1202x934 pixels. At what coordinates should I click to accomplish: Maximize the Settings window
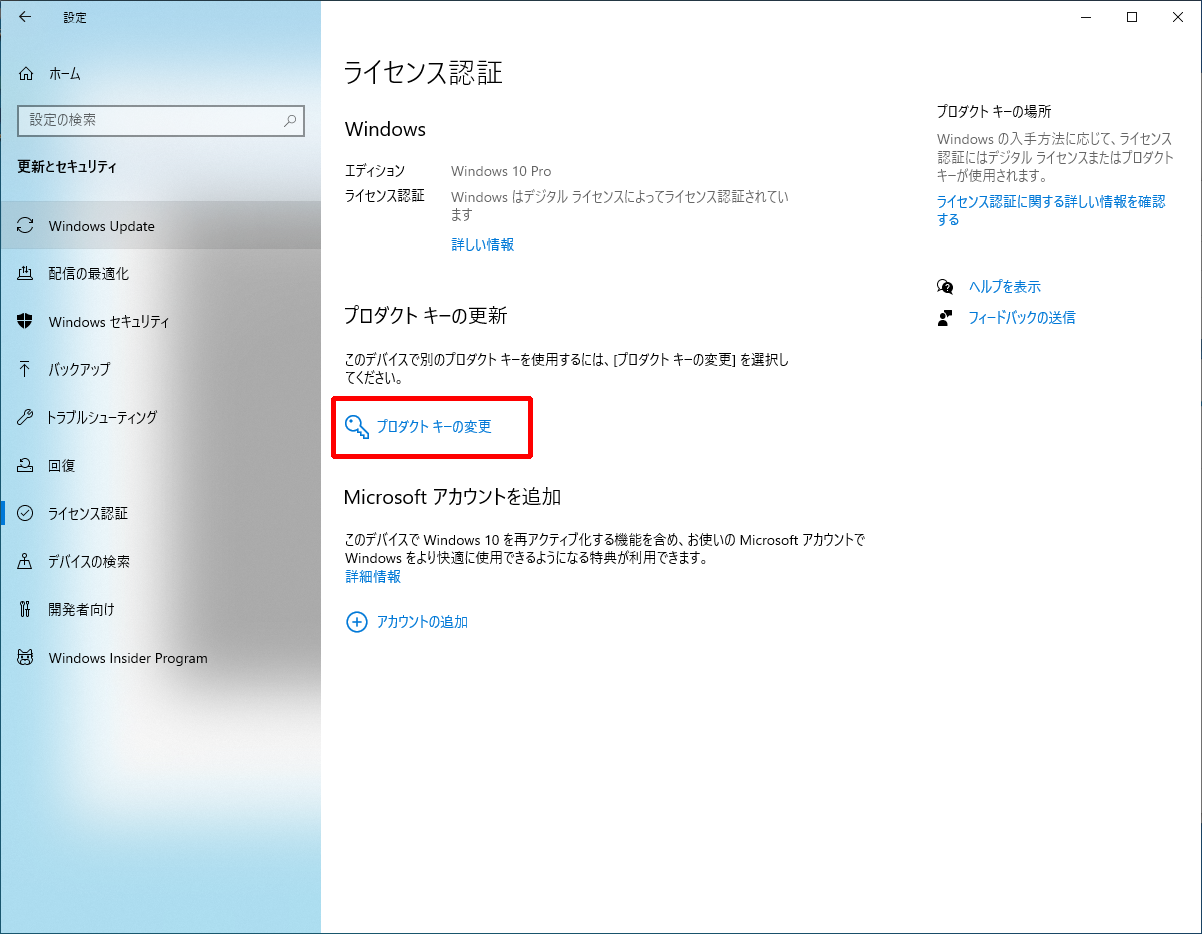1132,17
